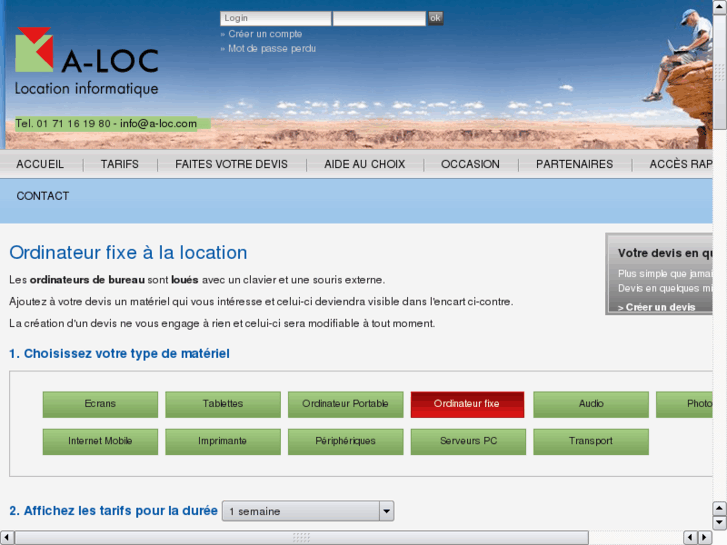
Task: Open the PARTENAIRES menu item
Action: tap(574, 164)
